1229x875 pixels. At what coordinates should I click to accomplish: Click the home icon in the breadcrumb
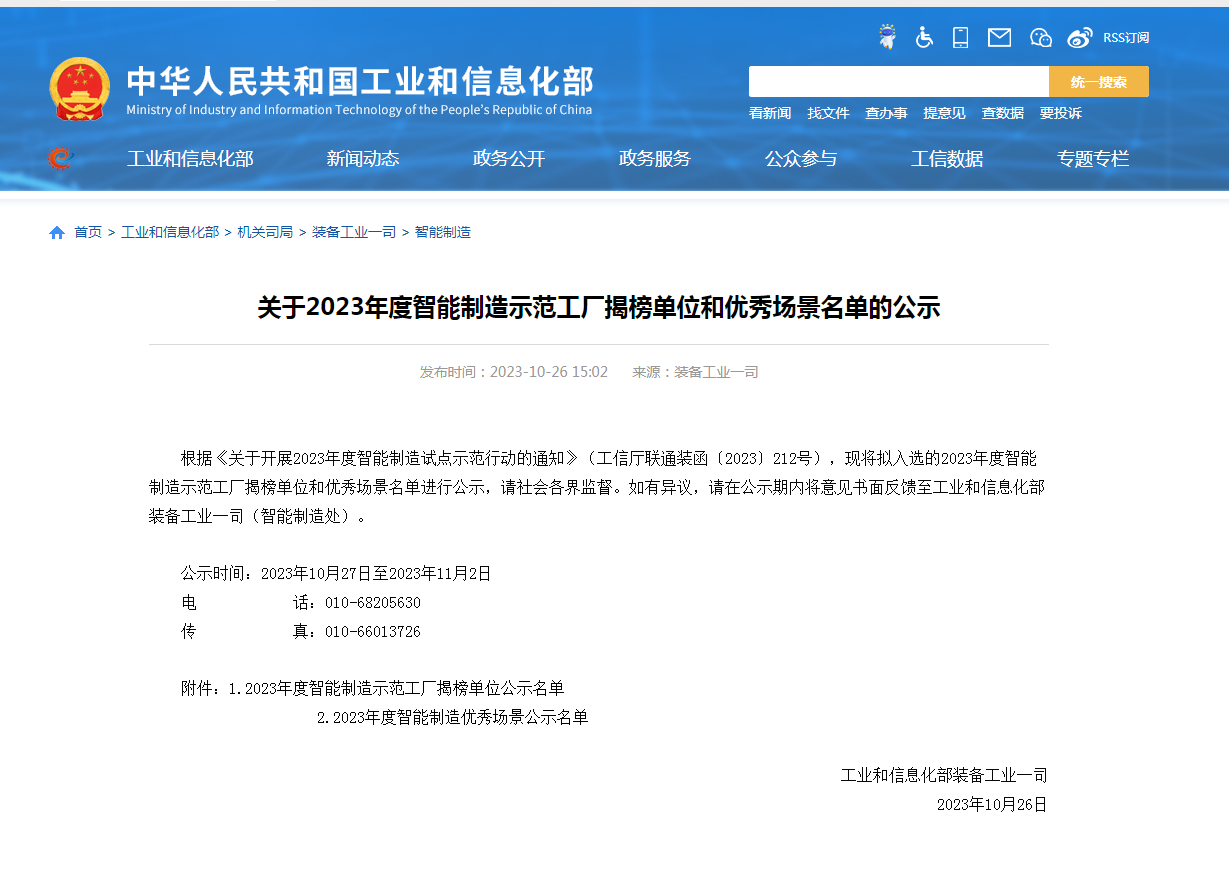(x=57, y=231)
